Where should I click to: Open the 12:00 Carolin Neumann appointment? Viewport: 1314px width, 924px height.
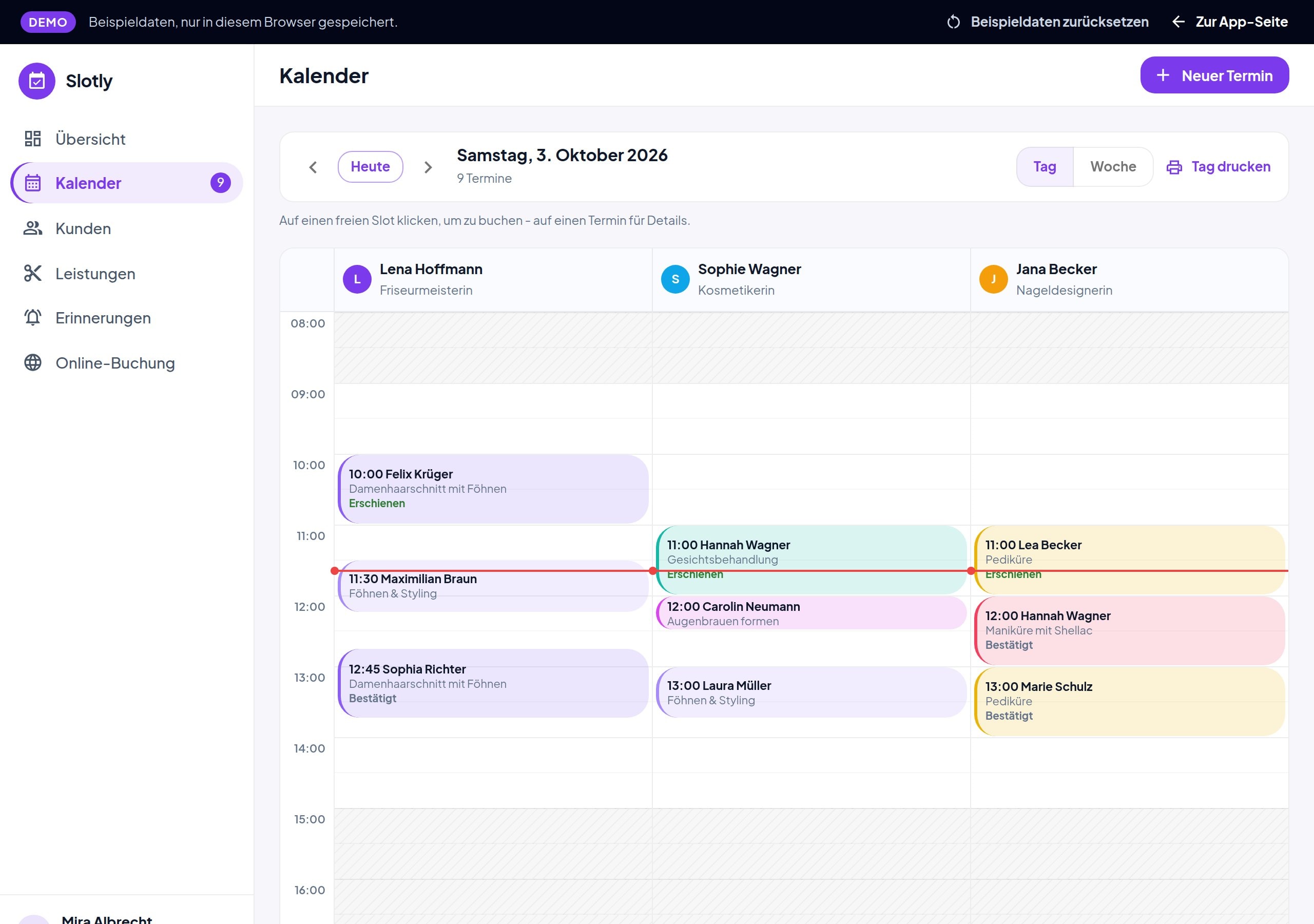pyautogui.click(x=811, y=613)
